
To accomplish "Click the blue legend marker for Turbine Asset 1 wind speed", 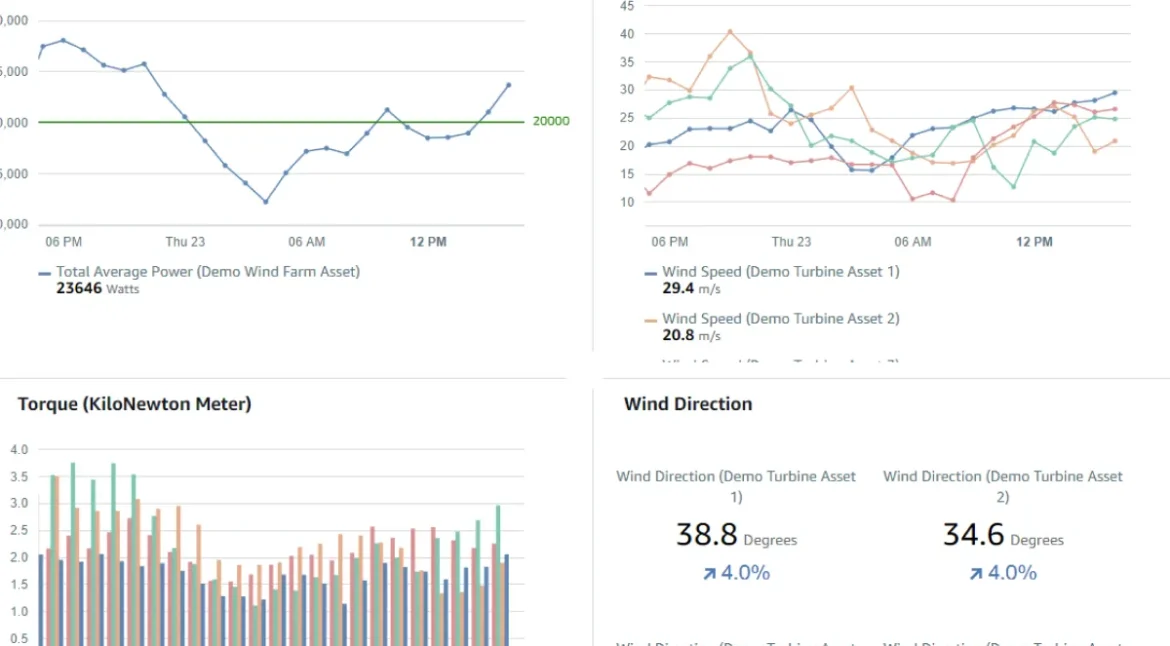I will point(651,272).
